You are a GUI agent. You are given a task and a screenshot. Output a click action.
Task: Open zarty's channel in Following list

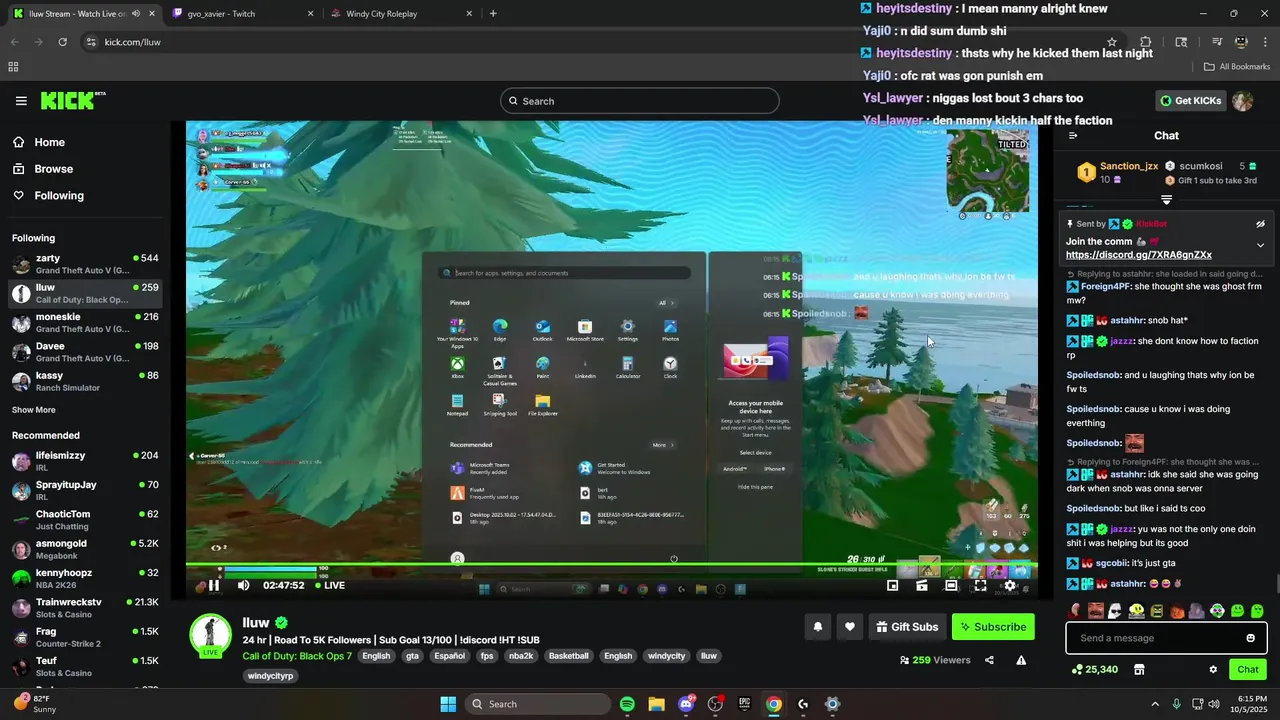(x=85, y=264)
